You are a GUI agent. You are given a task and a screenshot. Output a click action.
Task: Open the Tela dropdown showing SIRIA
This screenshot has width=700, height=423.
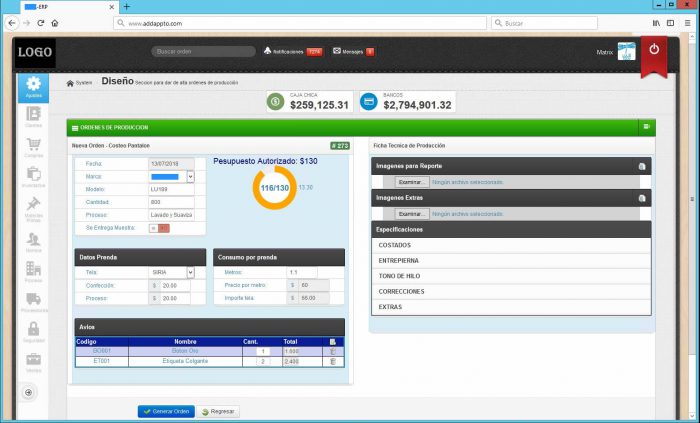coord(190,272)
